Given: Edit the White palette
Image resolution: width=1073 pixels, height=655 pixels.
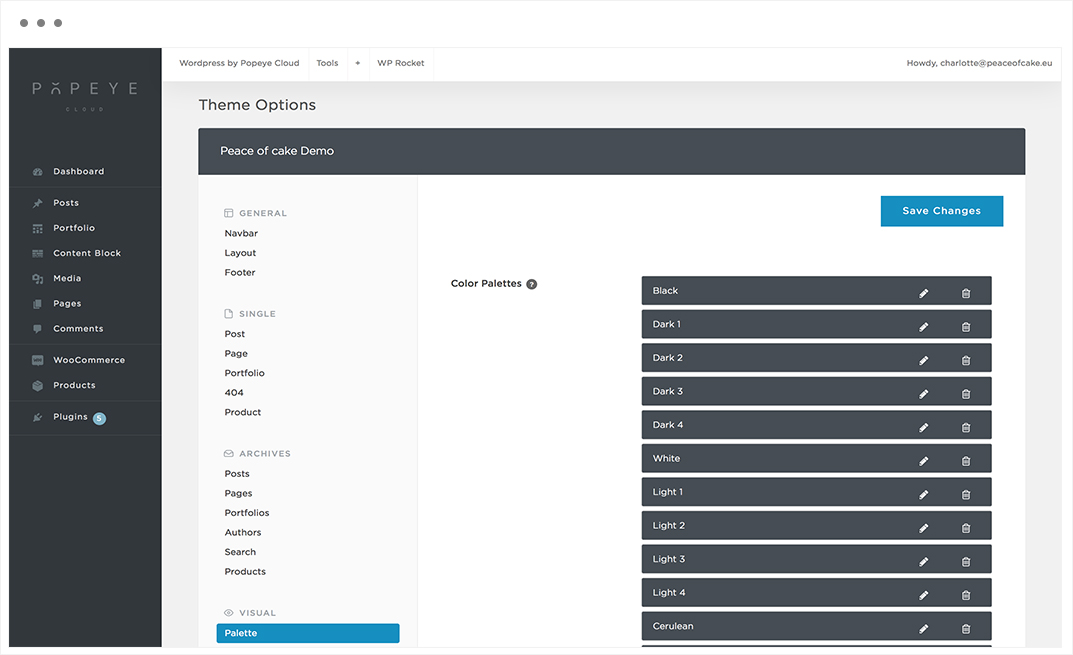Looking at the screenshot, I should 923,461.
